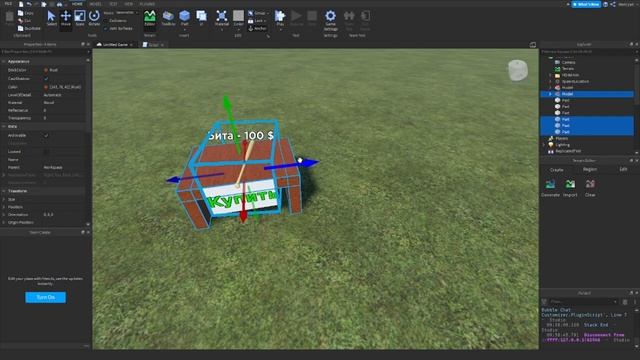Collapse the Appearance section
The width and height of the screenshot is (640, 360).
click(x=4, y=61)
